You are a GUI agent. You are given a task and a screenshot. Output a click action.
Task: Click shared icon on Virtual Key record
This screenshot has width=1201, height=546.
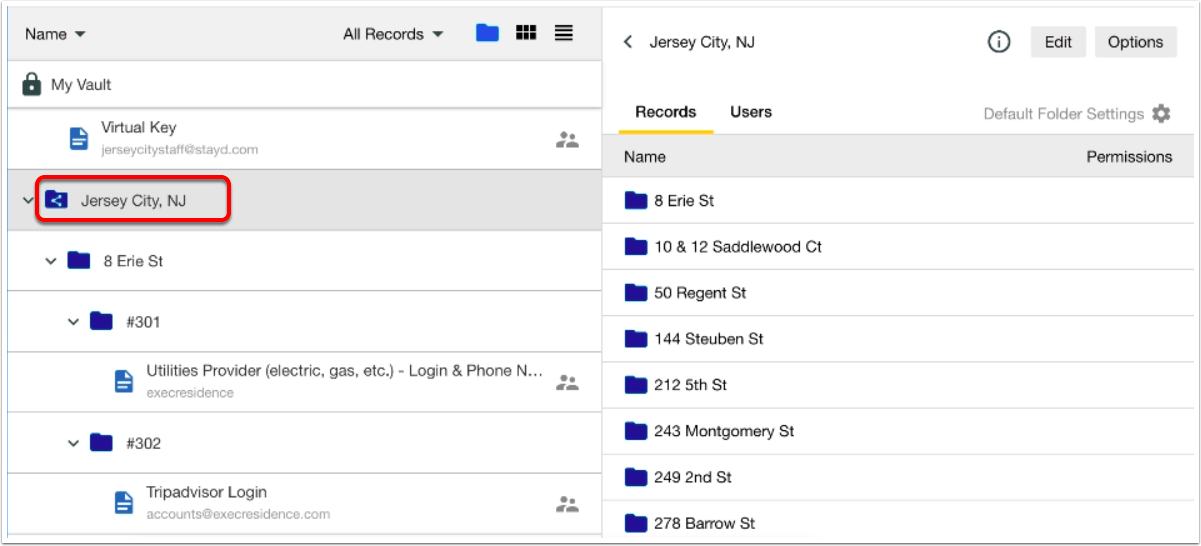[x=567, y=140]
